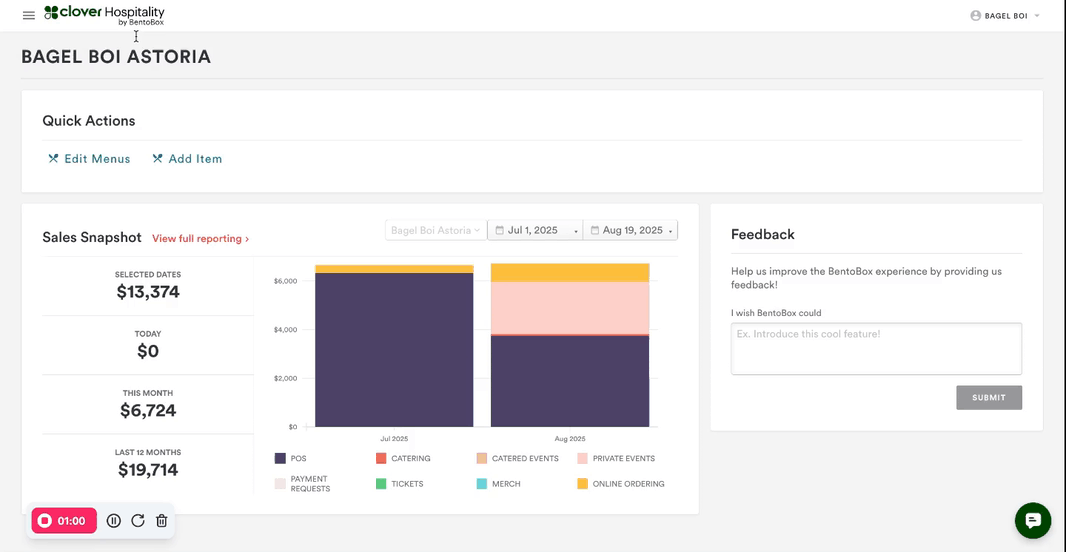This screenshot has height=552, width=1066.
Task: Toggle Merch legend swatch
Action: point(482,484)
